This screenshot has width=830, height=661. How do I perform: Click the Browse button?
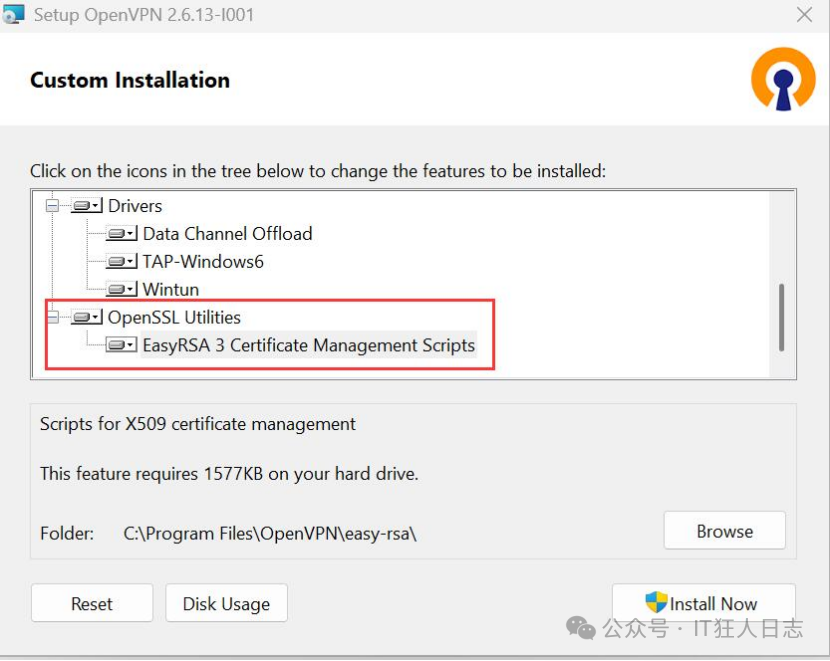(x=724, y=531)
